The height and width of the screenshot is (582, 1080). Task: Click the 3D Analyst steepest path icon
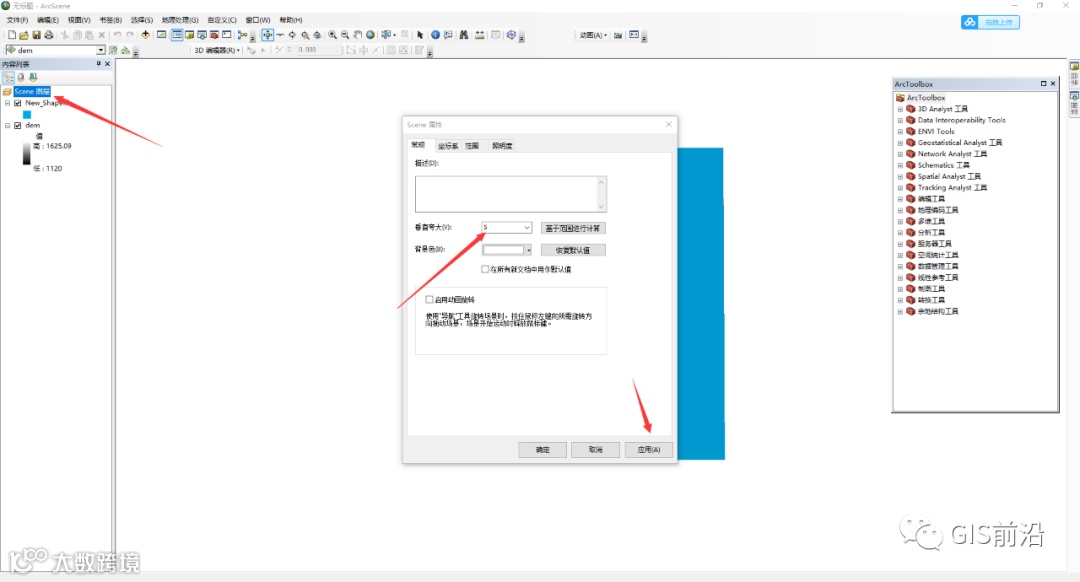pyautogui.click(x=125, y=50)
